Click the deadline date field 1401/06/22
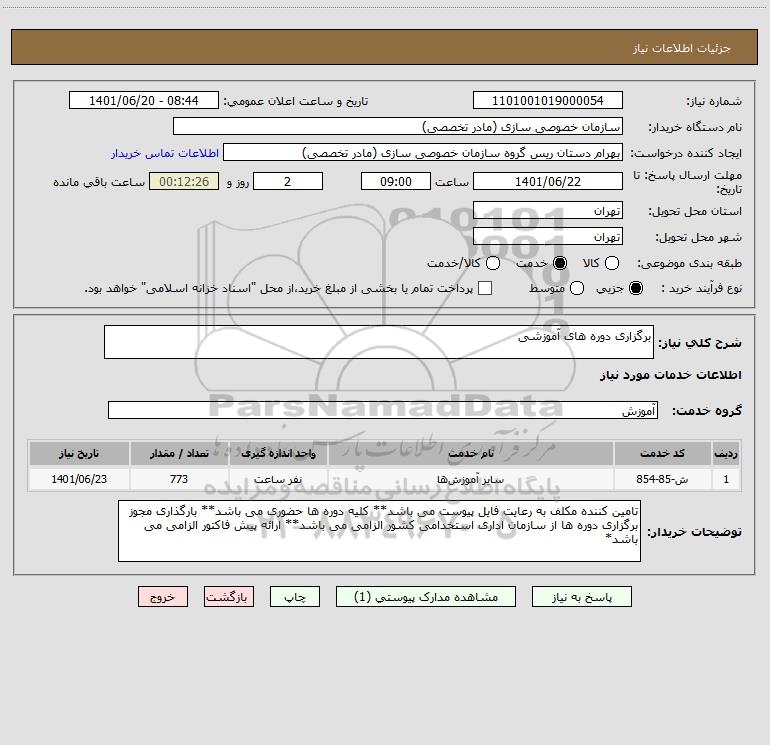 (x=548, y=181)
